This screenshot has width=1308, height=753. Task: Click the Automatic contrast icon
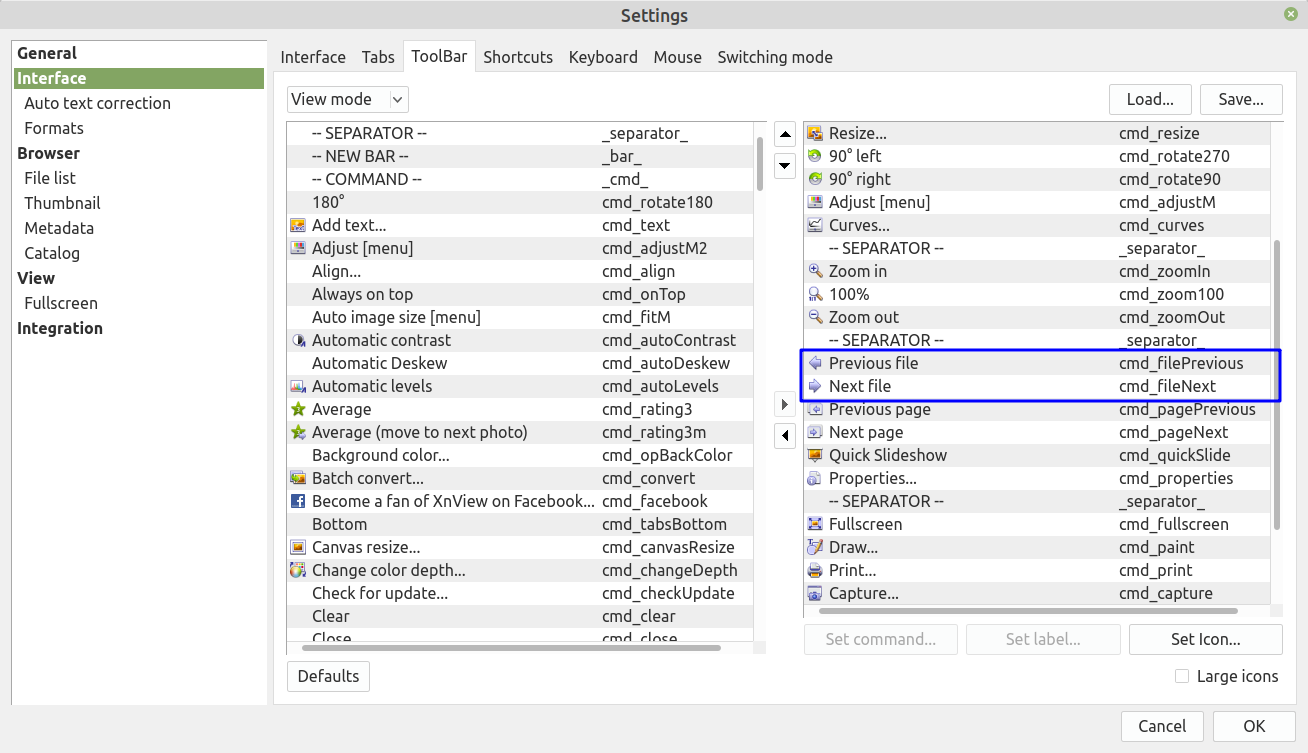click(297, 340)
